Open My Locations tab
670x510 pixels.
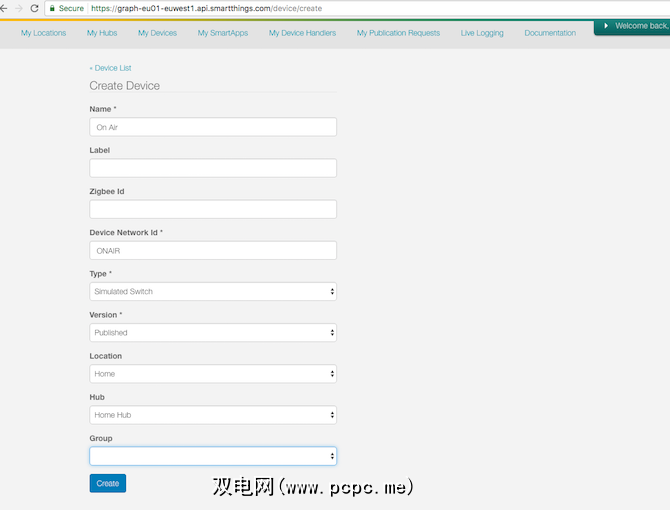(43, 33)
